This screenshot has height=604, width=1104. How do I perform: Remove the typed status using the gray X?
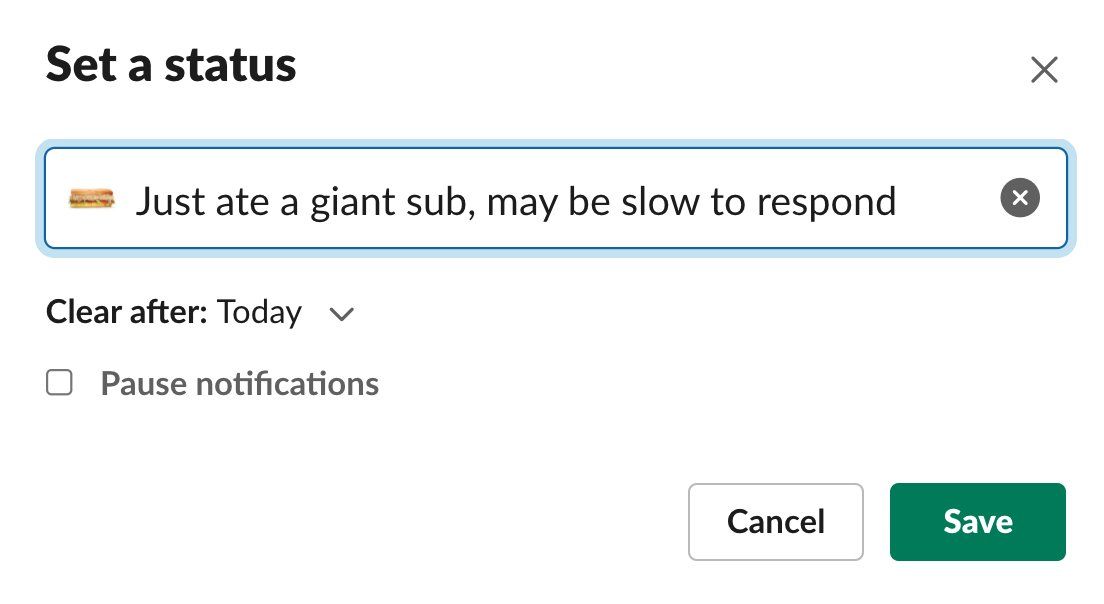tap(1019, 198)
